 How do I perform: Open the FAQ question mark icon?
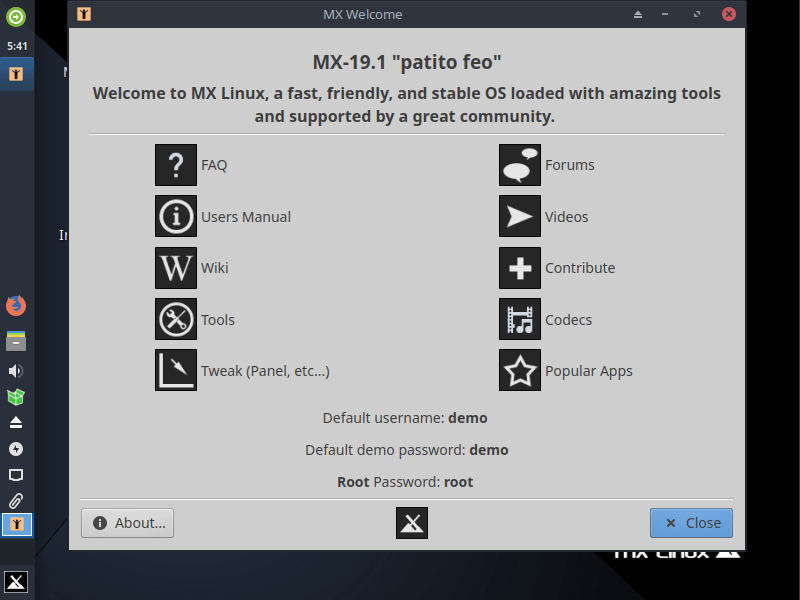[x=176, y=165]
